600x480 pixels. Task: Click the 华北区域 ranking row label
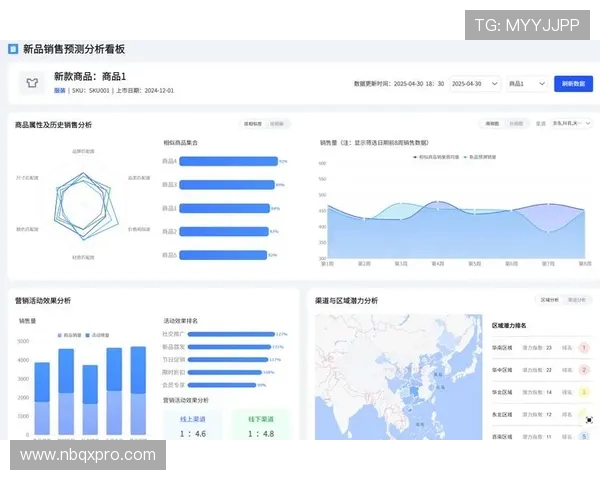[502, 392]
